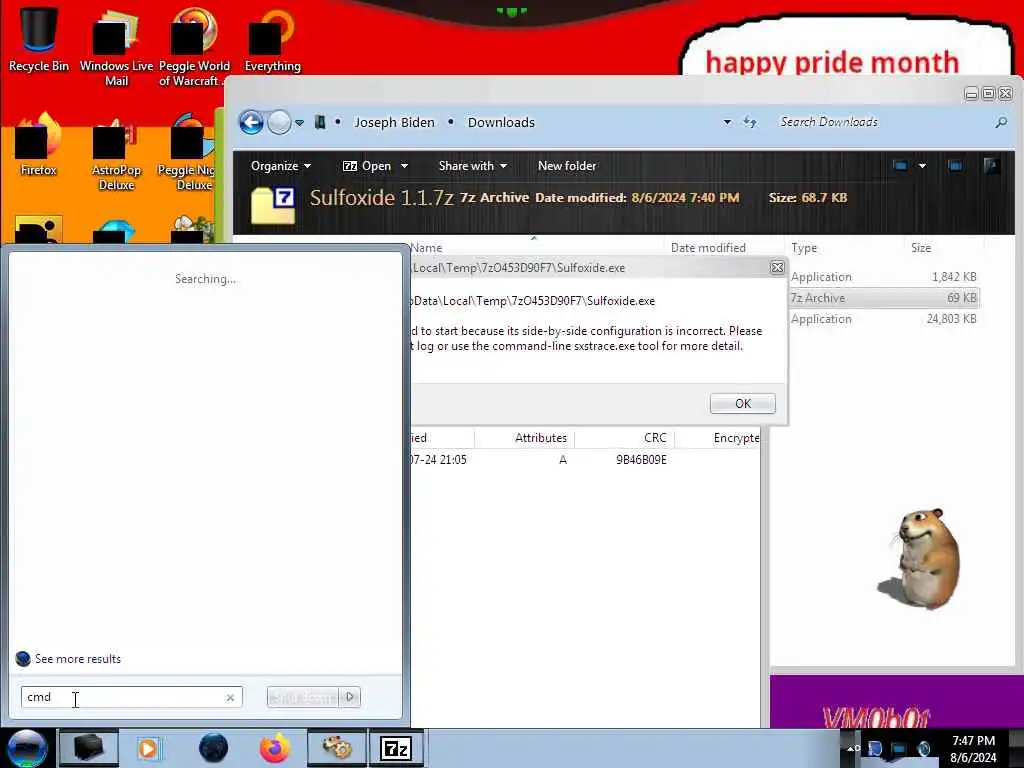This screenshot has height=768, width=1024.
Task: Select the 24,803 KB Application row
Action: 884,319
